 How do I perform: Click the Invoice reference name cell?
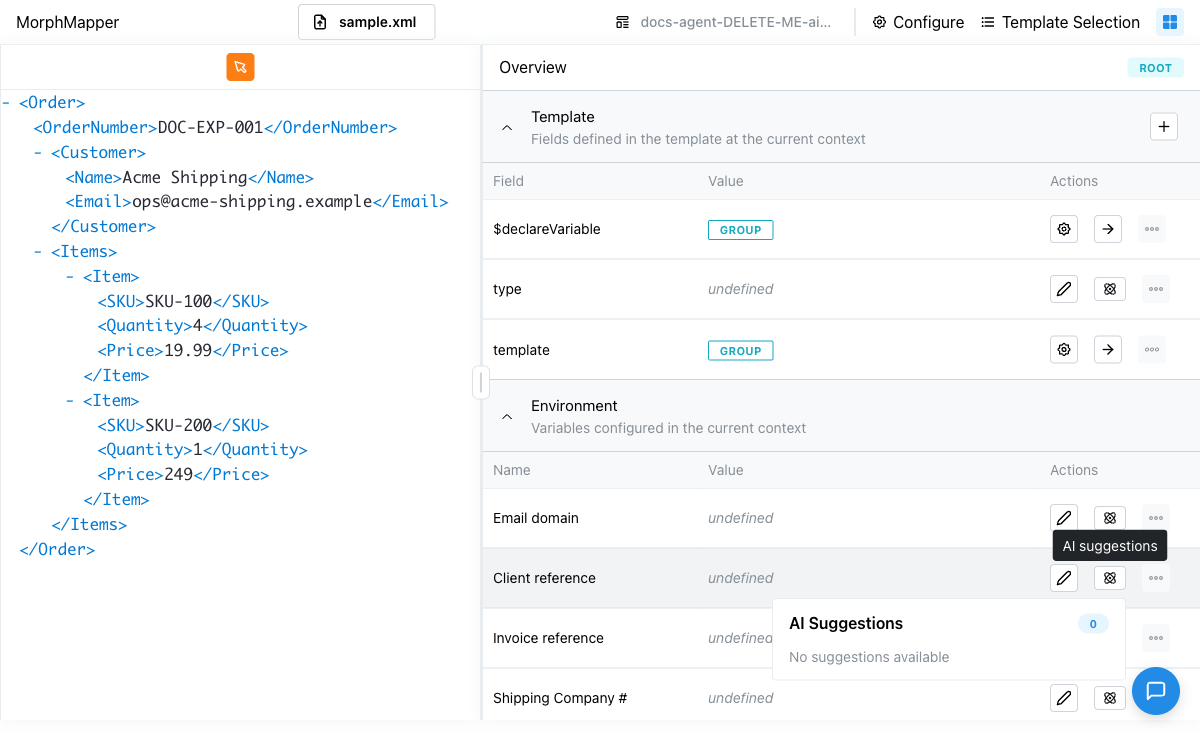[x=548, y=638]
